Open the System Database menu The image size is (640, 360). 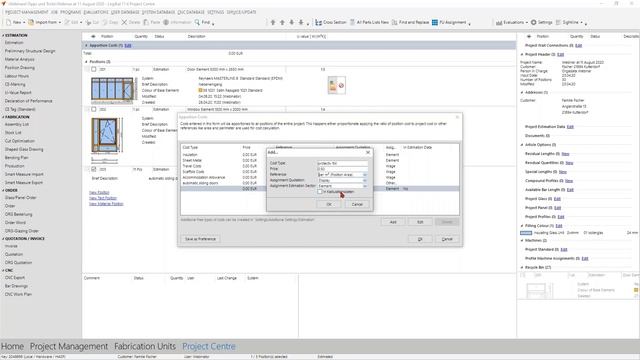click(158, 12)
